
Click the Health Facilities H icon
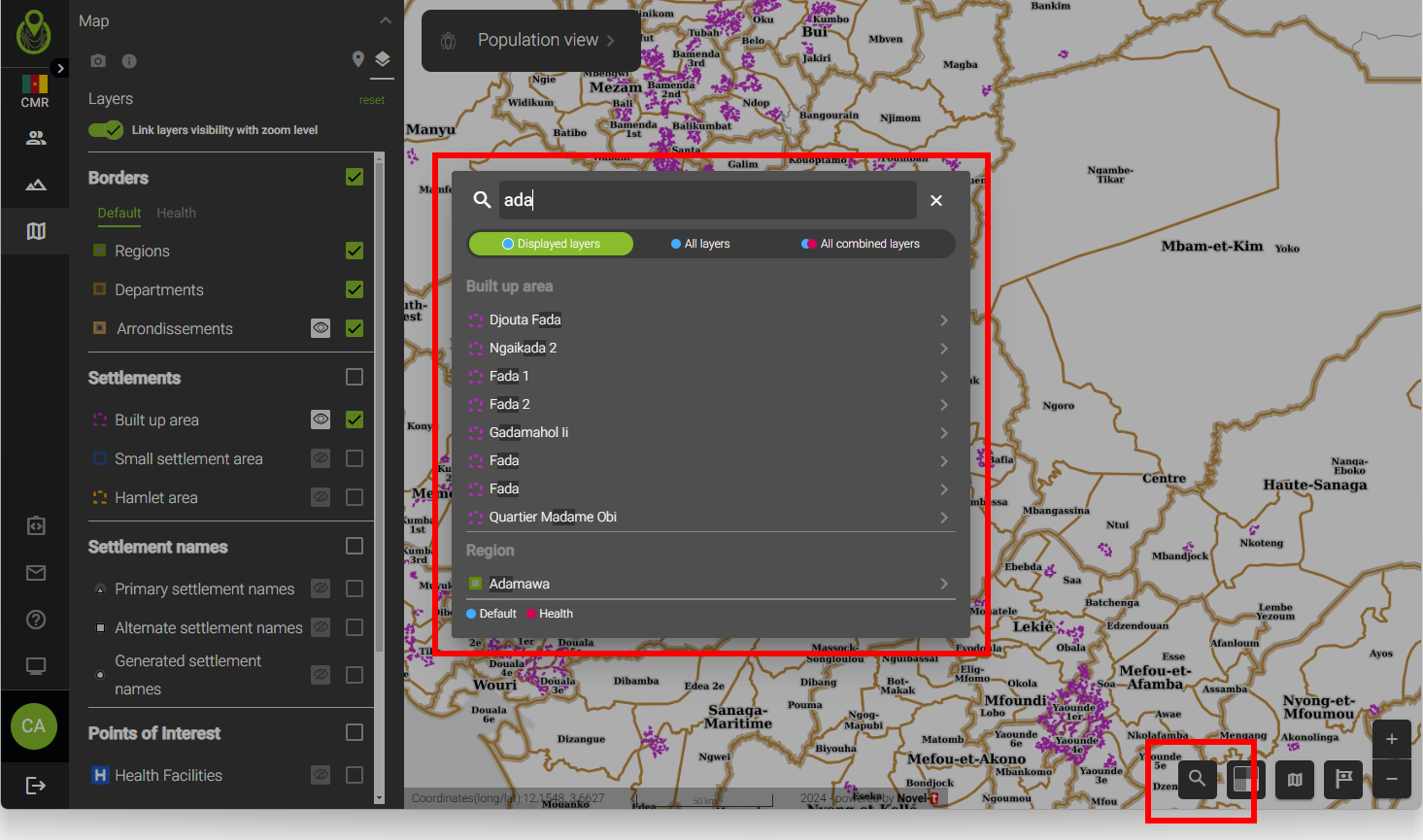(99, 775)
